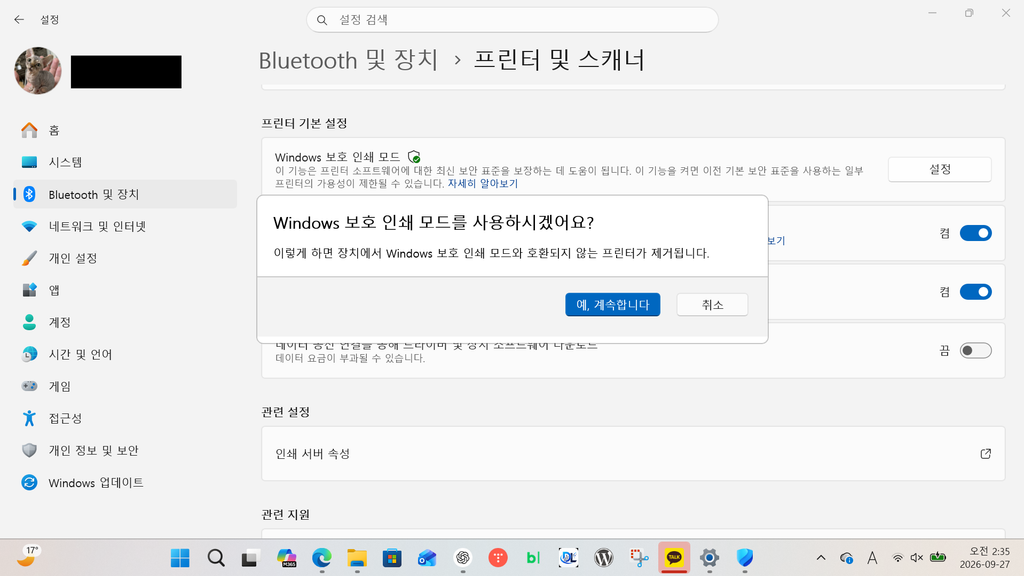Click the volume muted icon in the tray
The height and width of the screenshot is (576, 1024).
(x=917, y=558)
